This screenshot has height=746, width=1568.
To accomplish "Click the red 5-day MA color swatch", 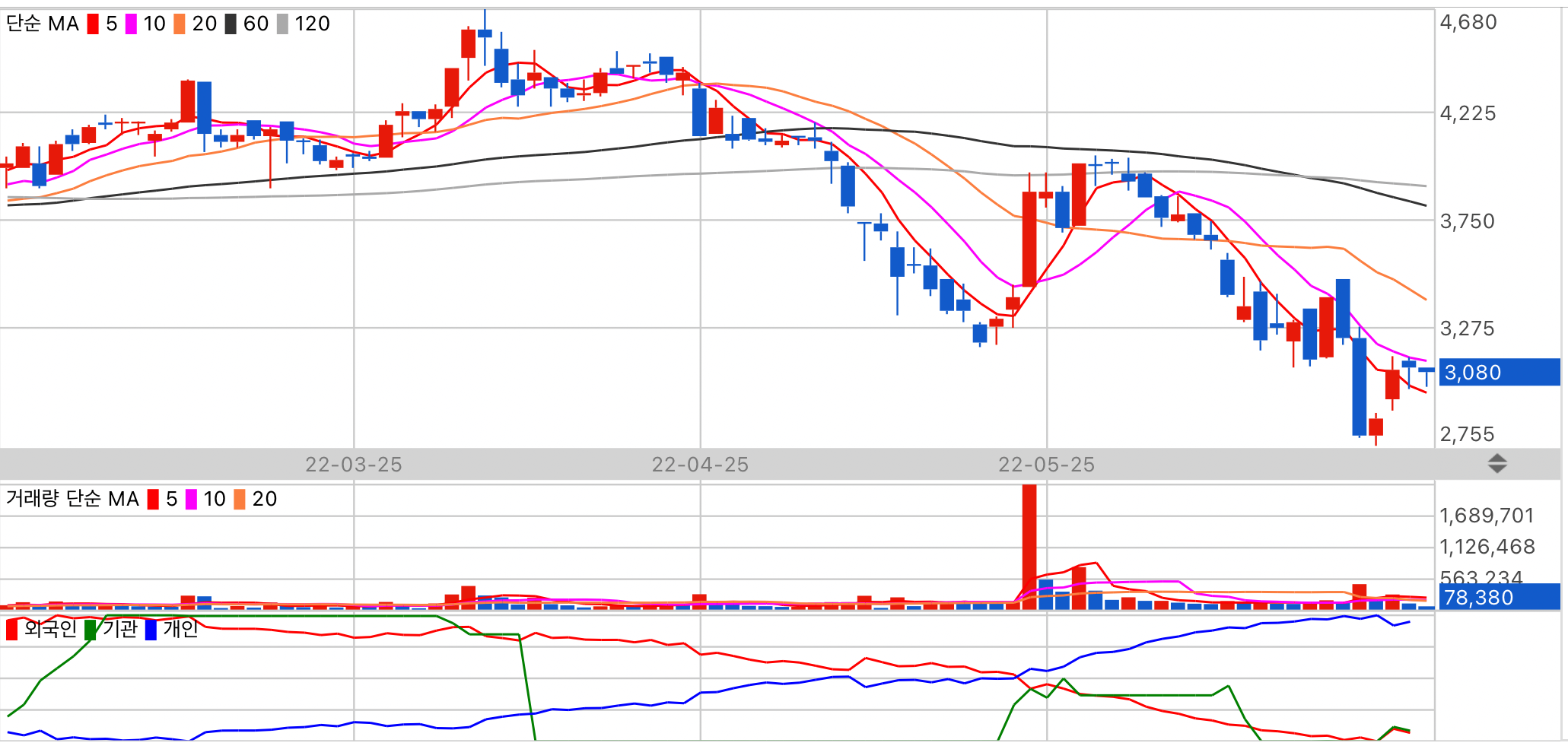I will point(93,24).
